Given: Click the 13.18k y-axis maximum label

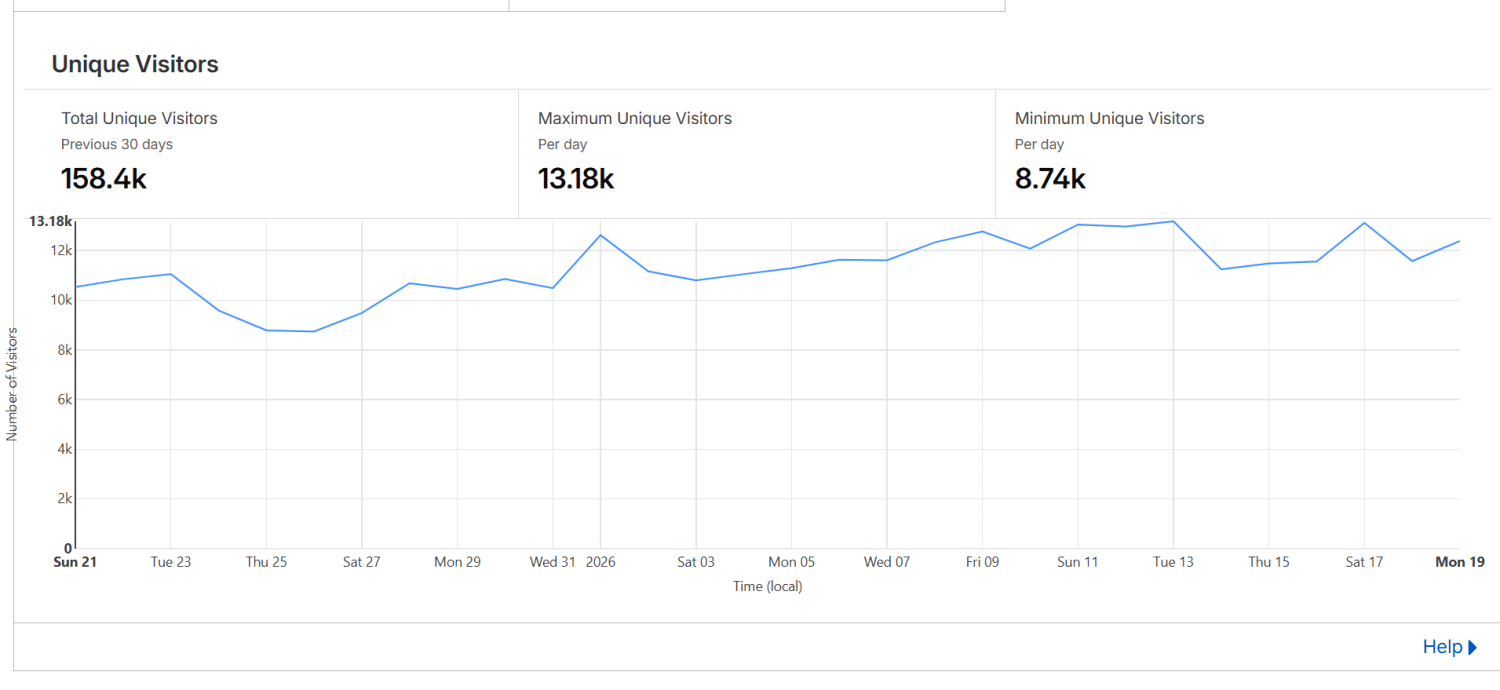Looking at the screenshot, I should point(50,221).
